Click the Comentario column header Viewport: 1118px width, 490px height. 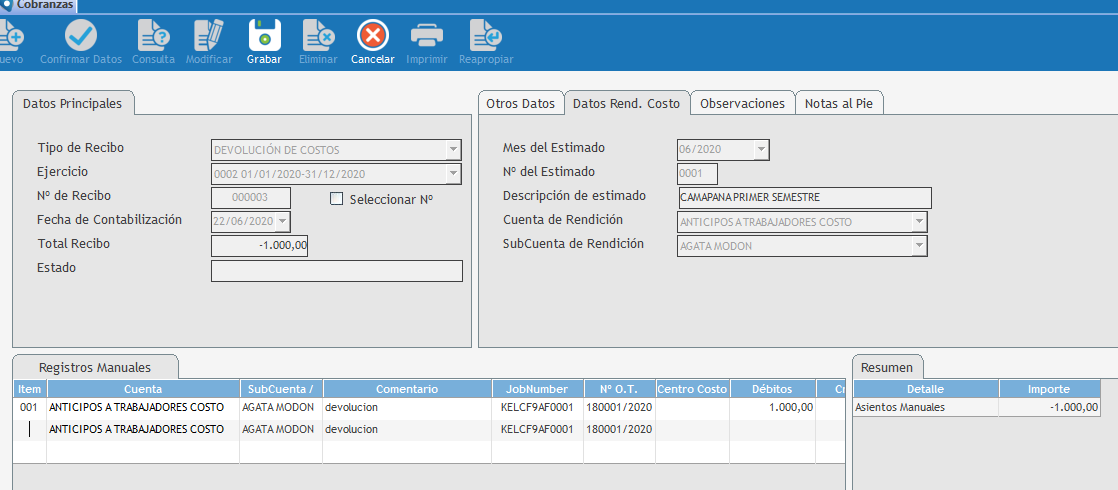coord(407,389)
